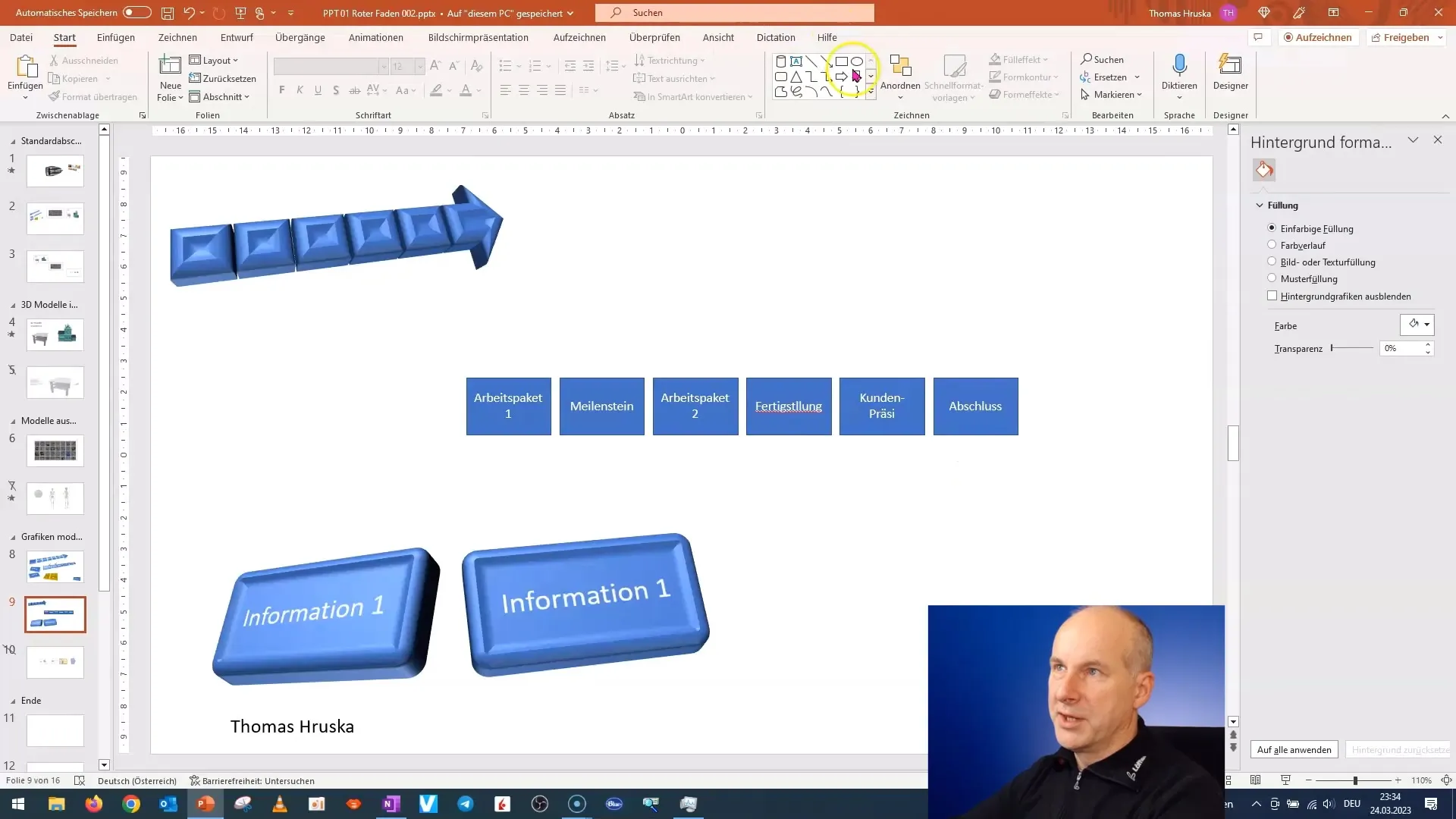Screen dimensions: 1456x819
Task: Enable Hintergrundgrafiken ausblenden checkbox
Action: [1272, 296]
